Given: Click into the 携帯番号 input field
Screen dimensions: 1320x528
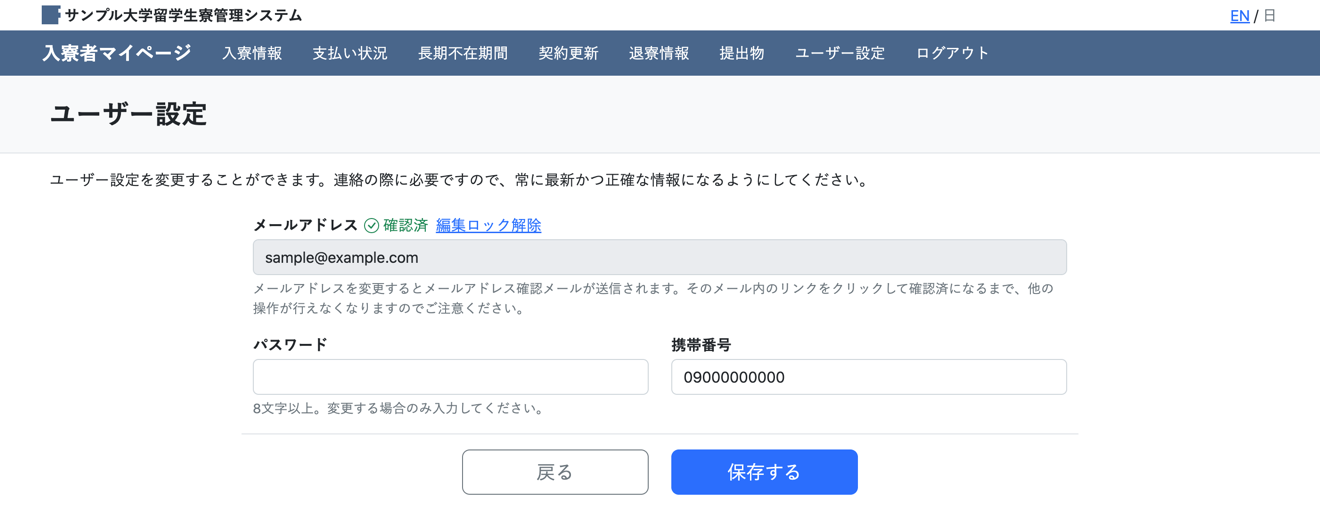Looking at the screenshot, I should click(x=868, y=377).
